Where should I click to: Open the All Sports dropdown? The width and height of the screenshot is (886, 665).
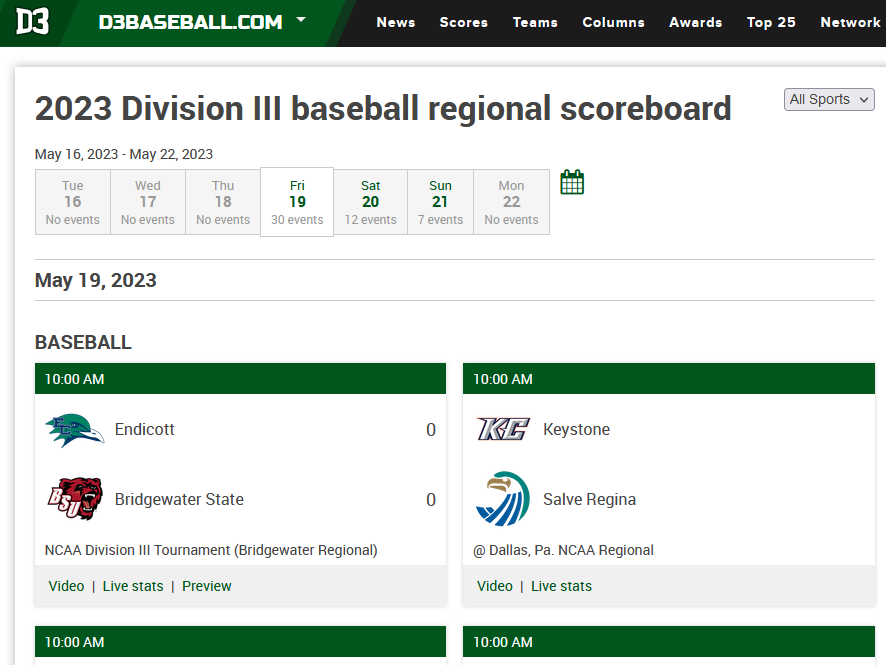pos(829,99)
